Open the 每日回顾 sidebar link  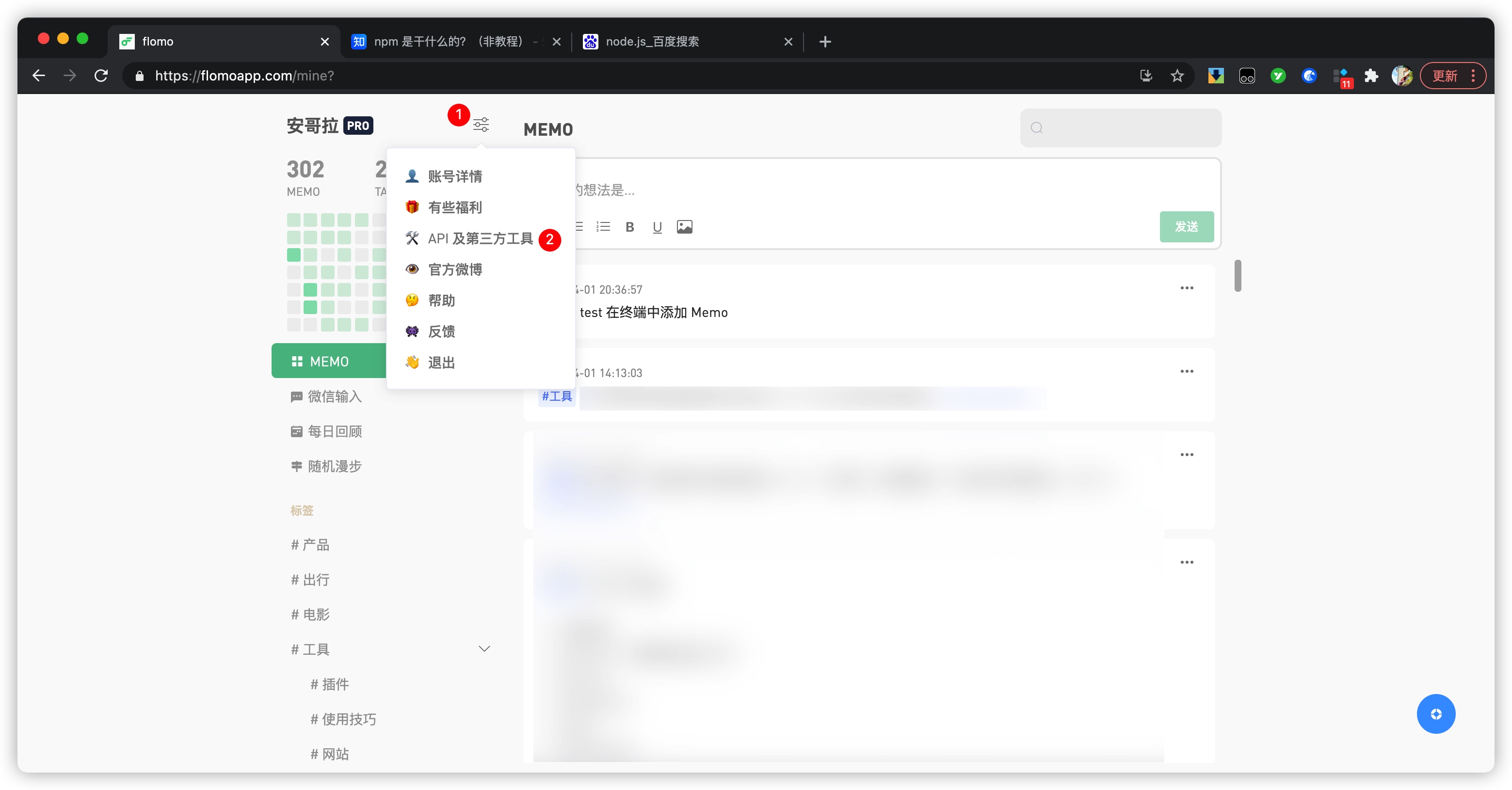pyautogui.click(x=334, y=432)
